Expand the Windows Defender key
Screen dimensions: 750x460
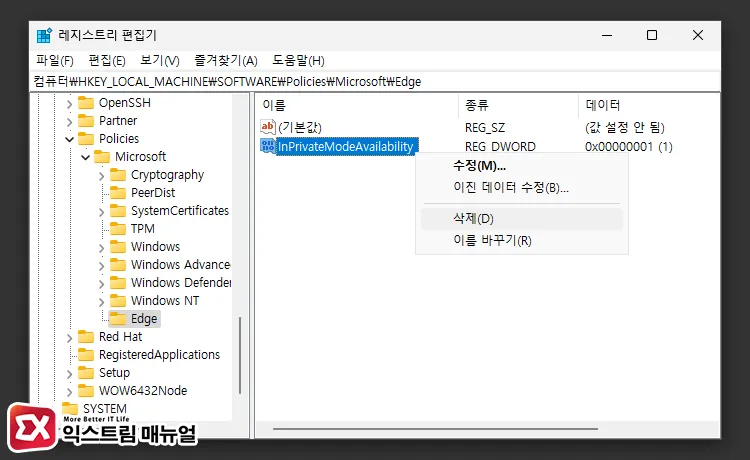[101, 284]
